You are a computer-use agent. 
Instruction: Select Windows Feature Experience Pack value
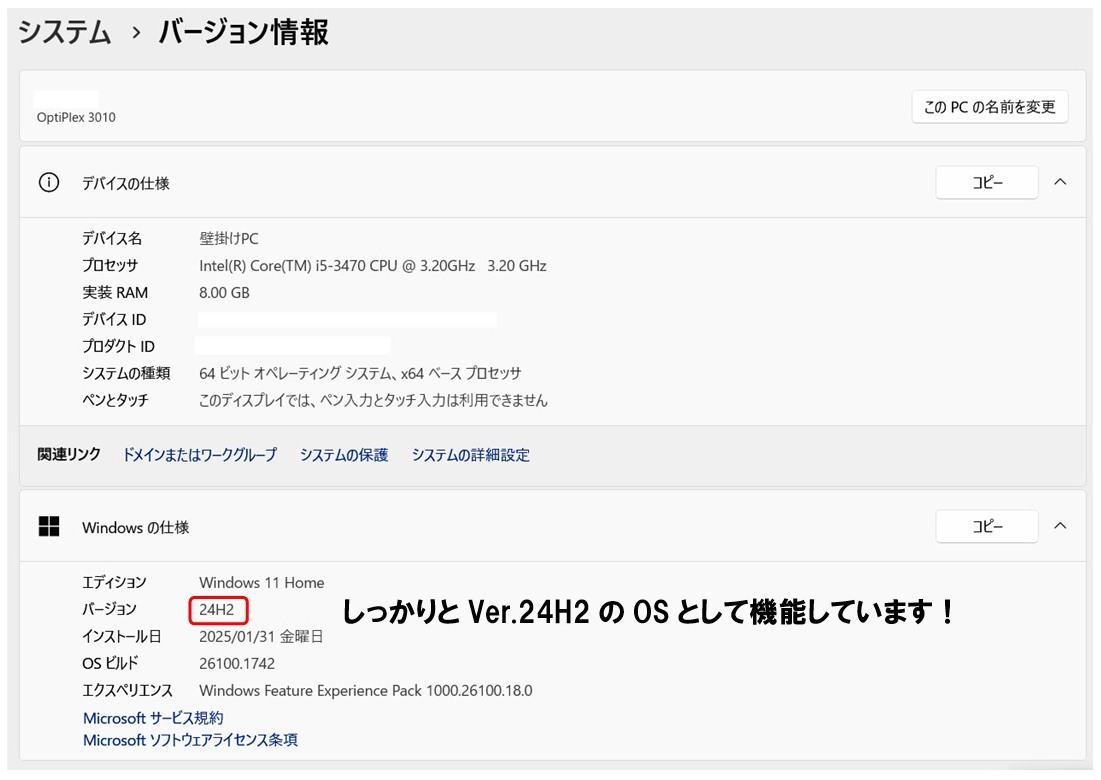(366, 691)
